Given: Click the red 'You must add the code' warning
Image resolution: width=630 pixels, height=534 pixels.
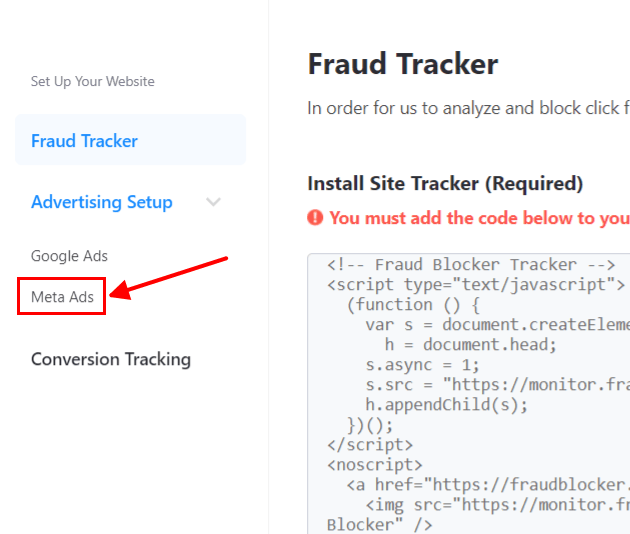Looking at the screenshot, I should pos(480,218).
